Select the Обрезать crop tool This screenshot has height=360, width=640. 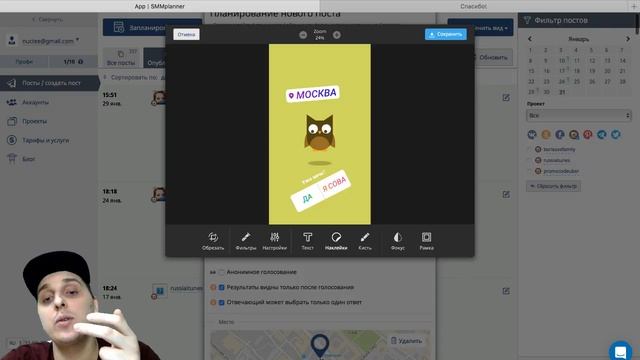(x=213, y=241)
